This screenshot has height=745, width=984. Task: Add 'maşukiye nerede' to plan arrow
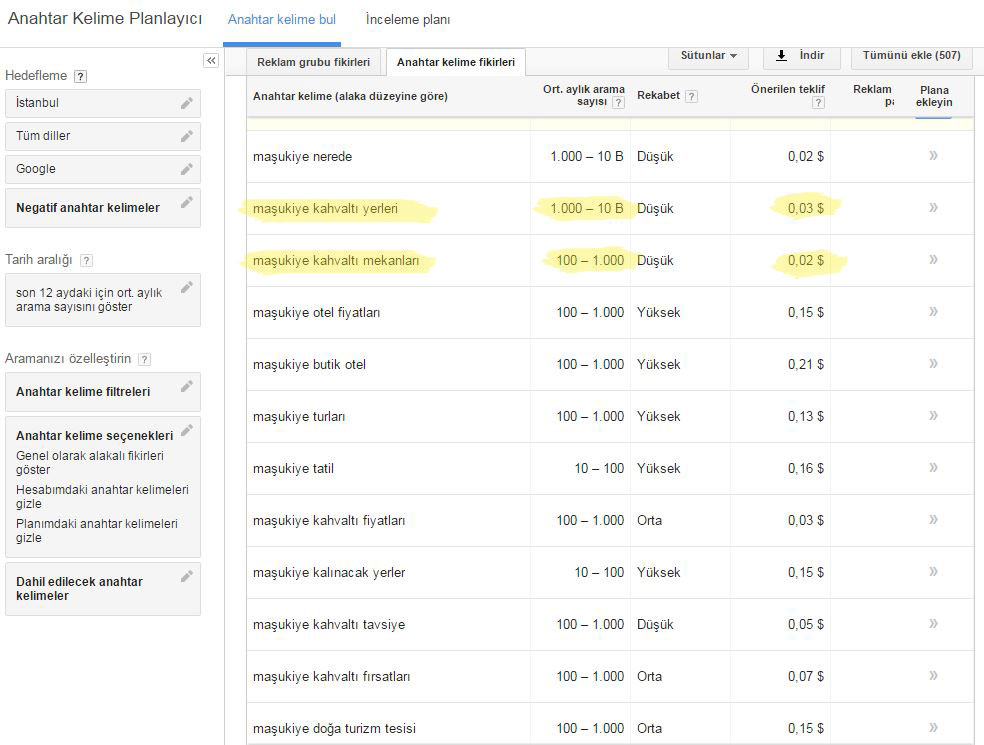coord(933,155)
